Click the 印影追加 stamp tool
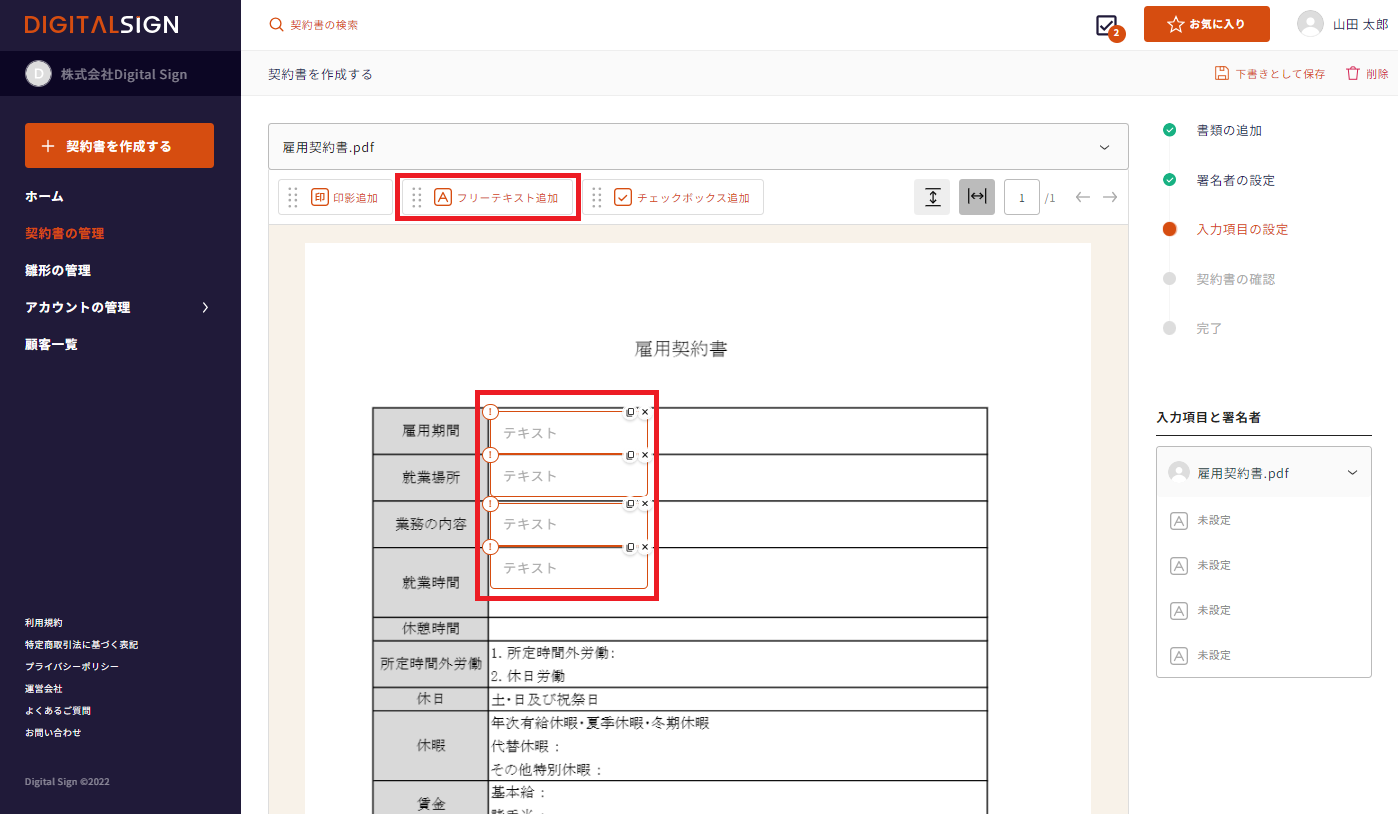 [345, 198]
